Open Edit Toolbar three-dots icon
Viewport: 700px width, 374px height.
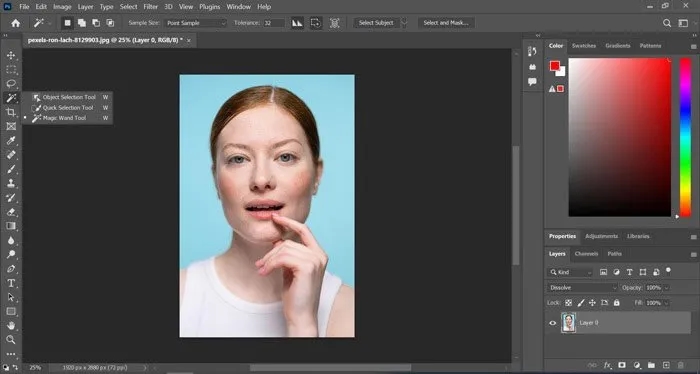tap(11, 354)
